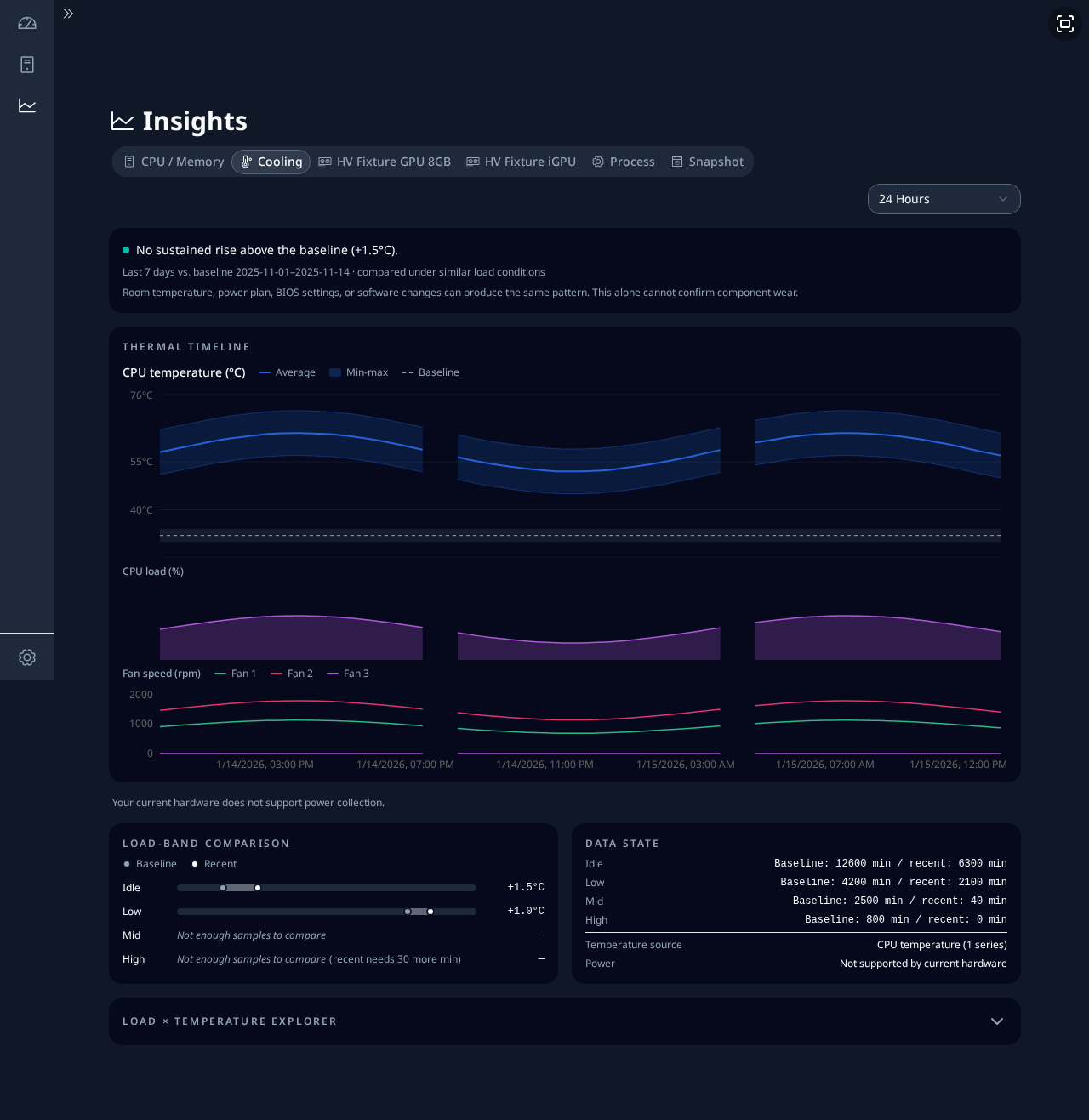This screenshot has width=1089, height=1120.
Task: Toggle the Fan 3 legend entry
Action: point(348,674)
